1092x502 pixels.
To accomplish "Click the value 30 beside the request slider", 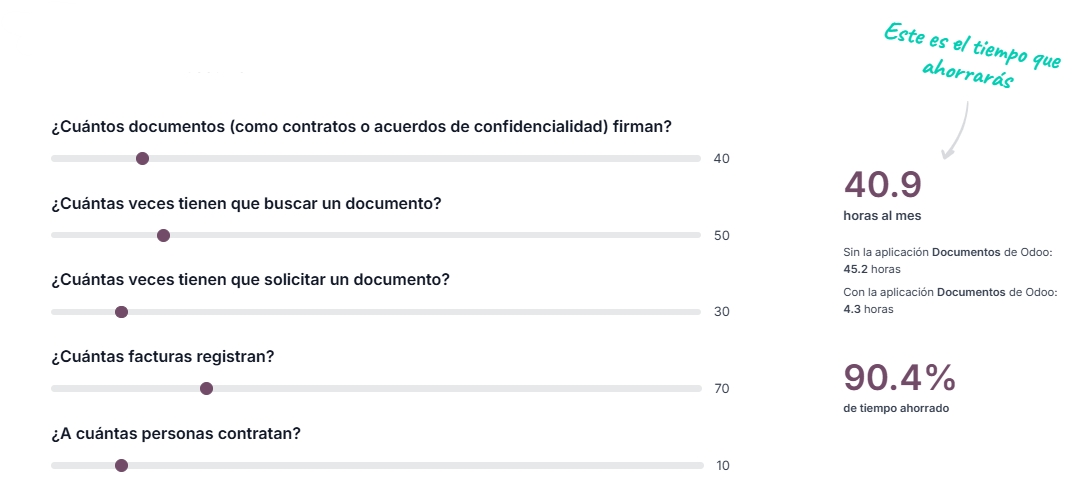I will 721,312.
